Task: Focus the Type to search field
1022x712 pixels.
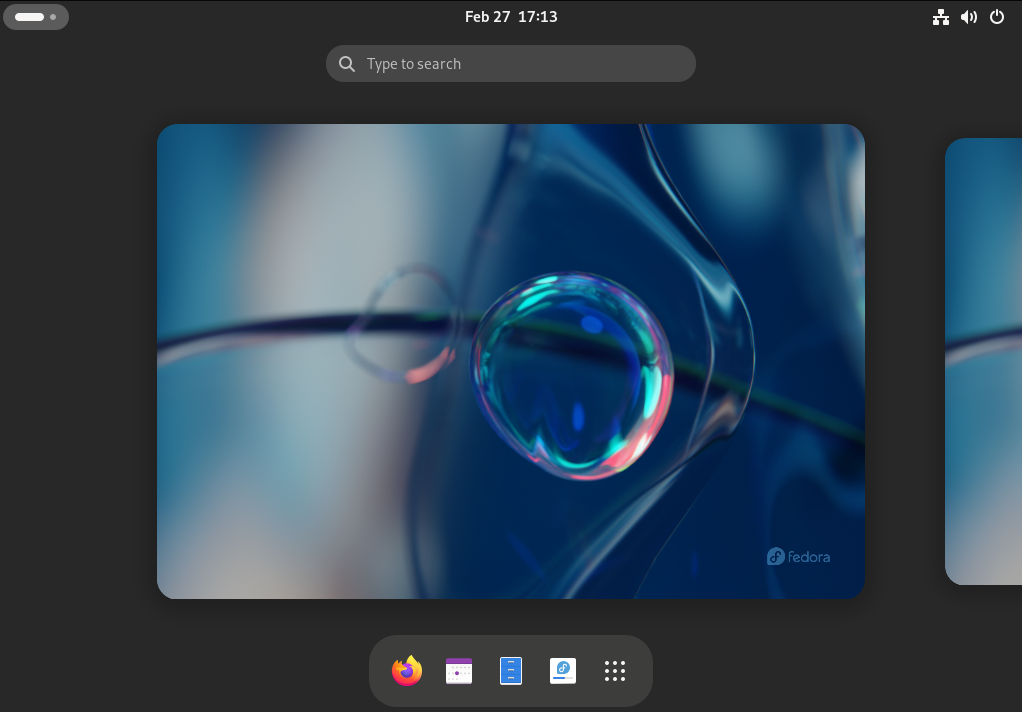Action: (511, 64)
